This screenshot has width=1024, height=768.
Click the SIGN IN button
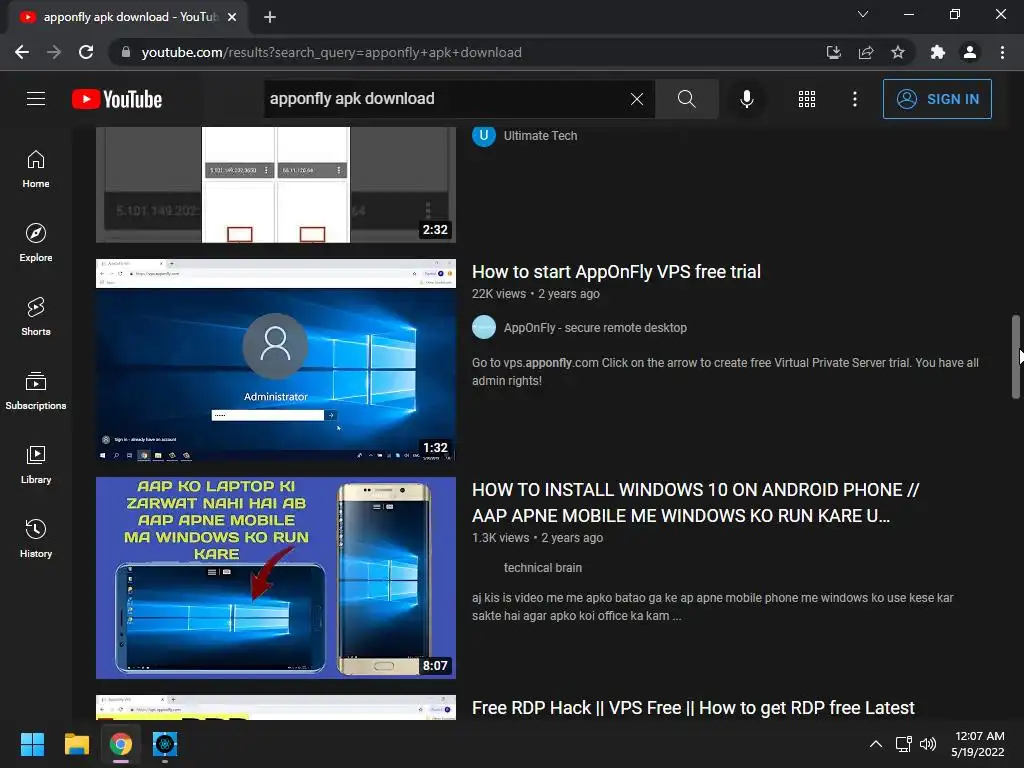(936, 99)
